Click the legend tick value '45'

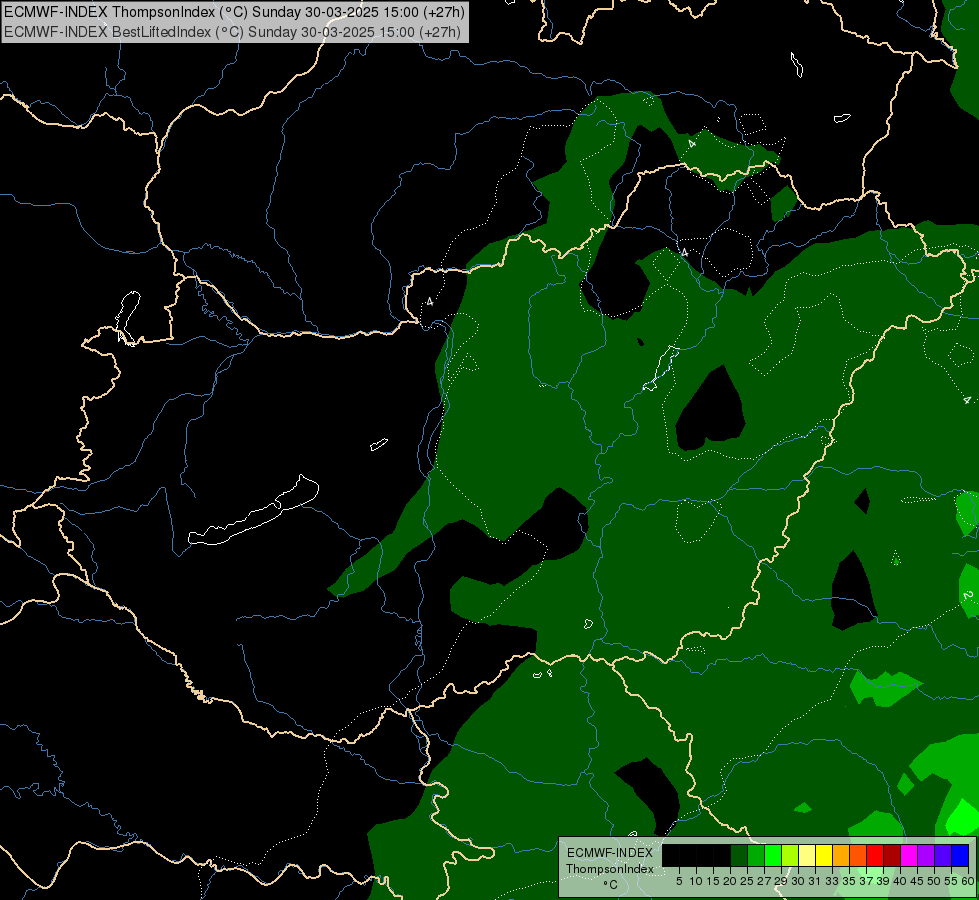[x=917, y=881]
